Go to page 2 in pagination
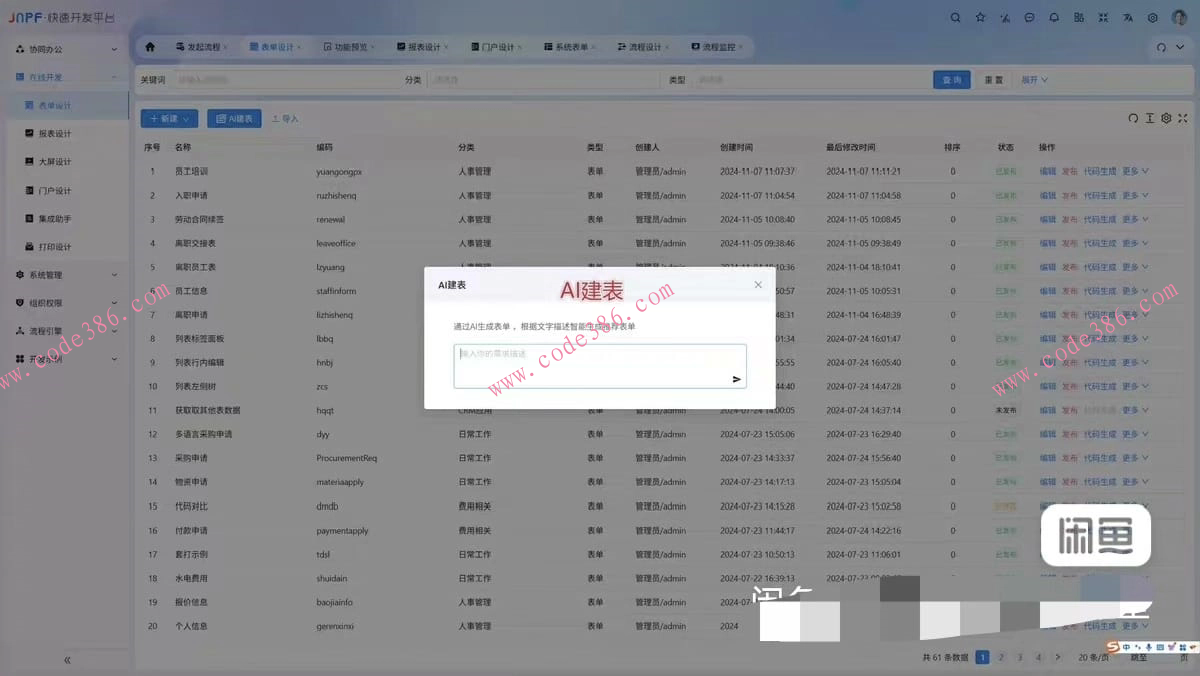Screen dimensions: 1200x676 pos(1001,657)
